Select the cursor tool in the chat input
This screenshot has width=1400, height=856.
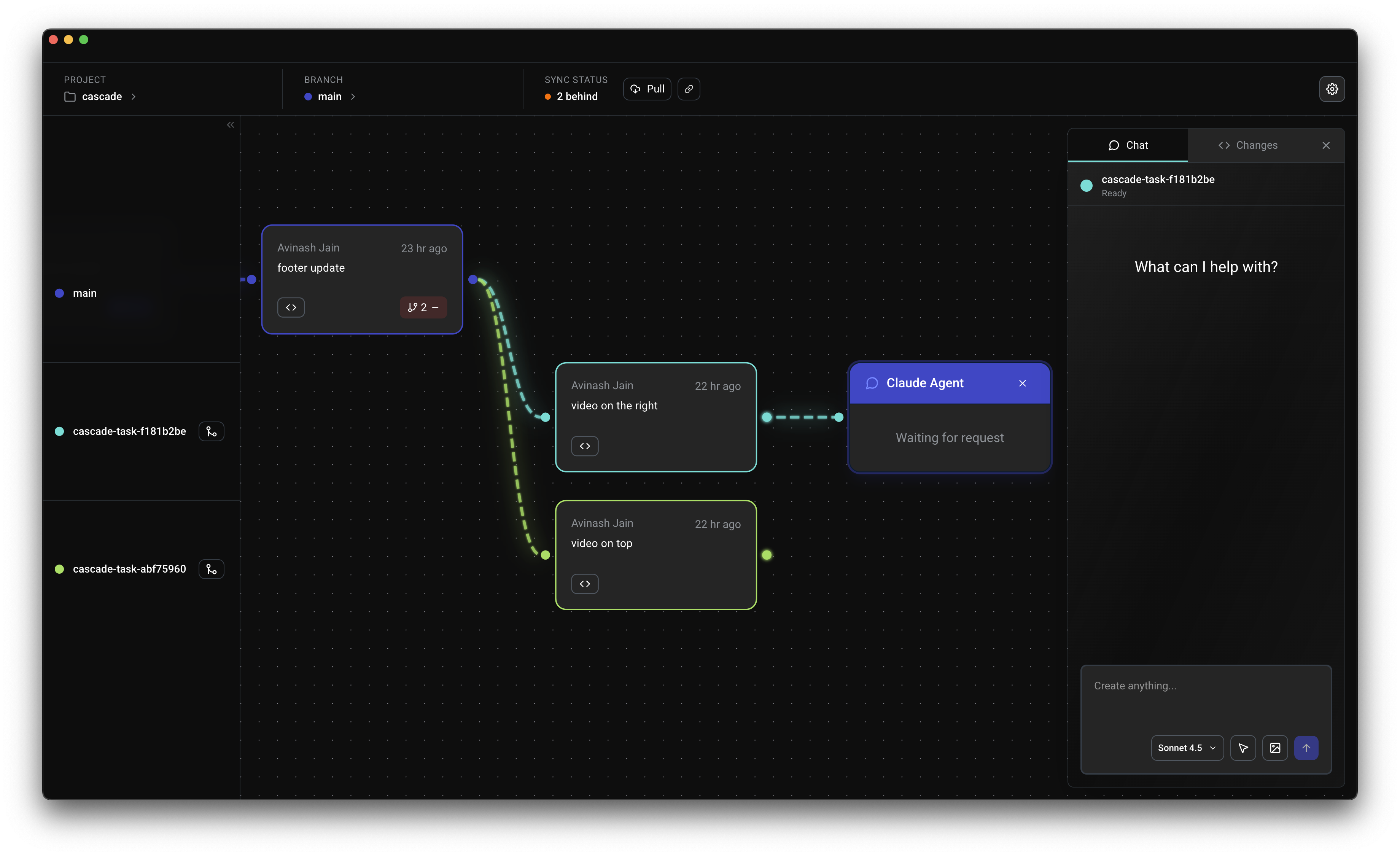[1242, 748]
